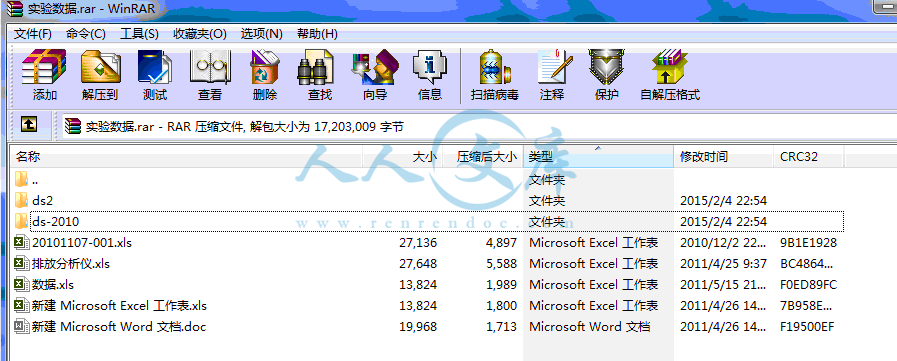Sort by the 修改时间 column header

pos(724,156)
